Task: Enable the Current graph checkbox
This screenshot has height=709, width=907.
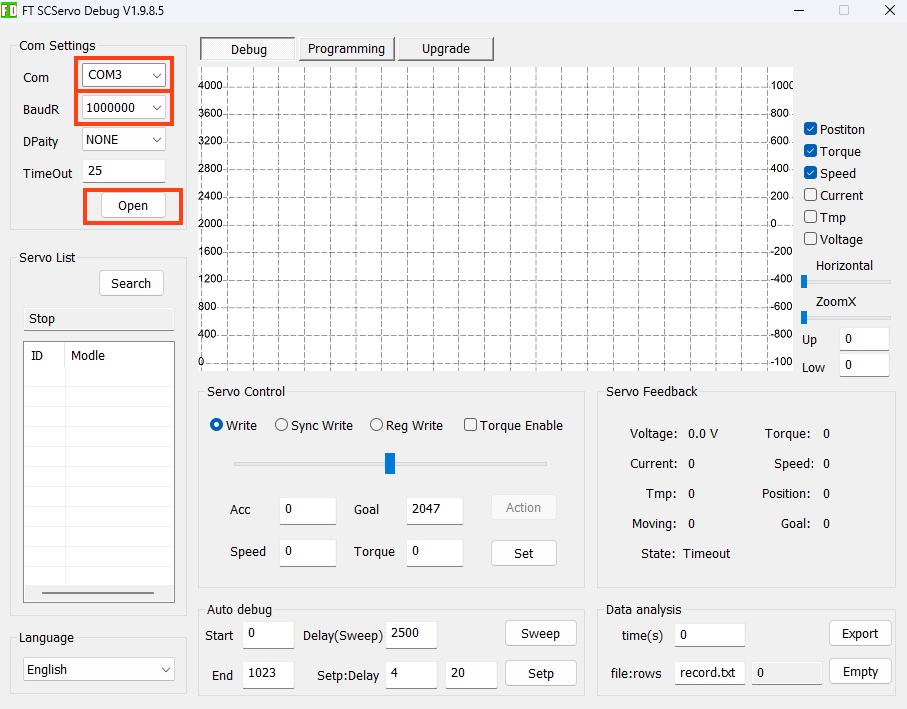Action: pos(811,195)
